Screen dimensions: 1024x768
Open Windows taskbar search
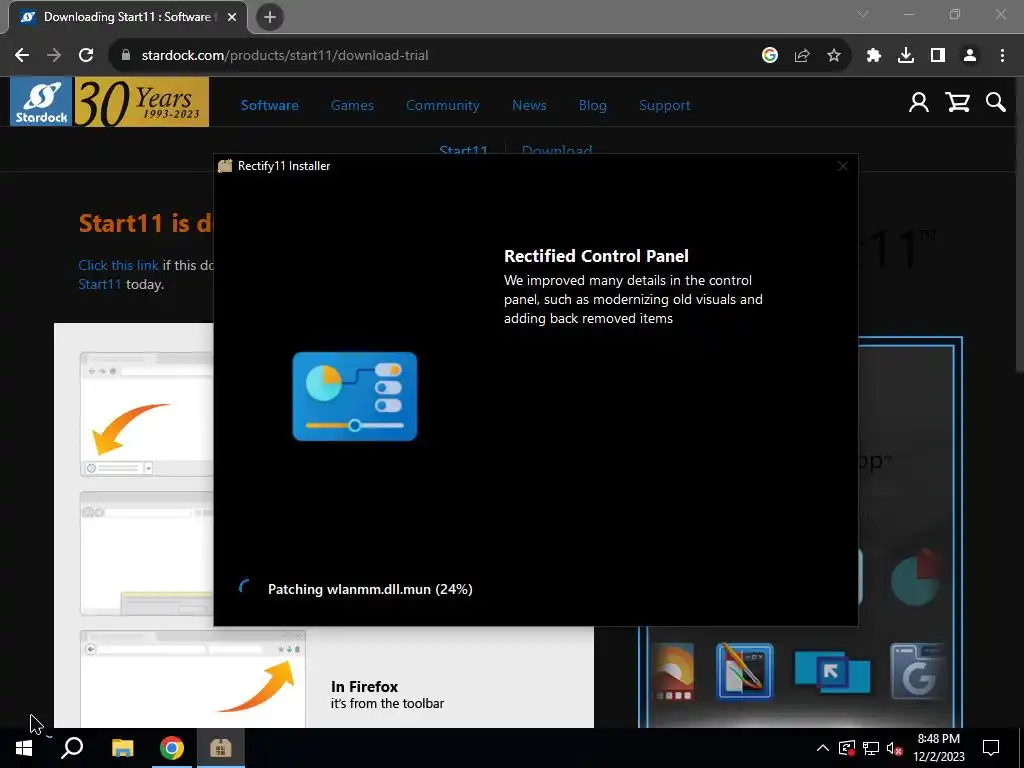tap(72, 748)
